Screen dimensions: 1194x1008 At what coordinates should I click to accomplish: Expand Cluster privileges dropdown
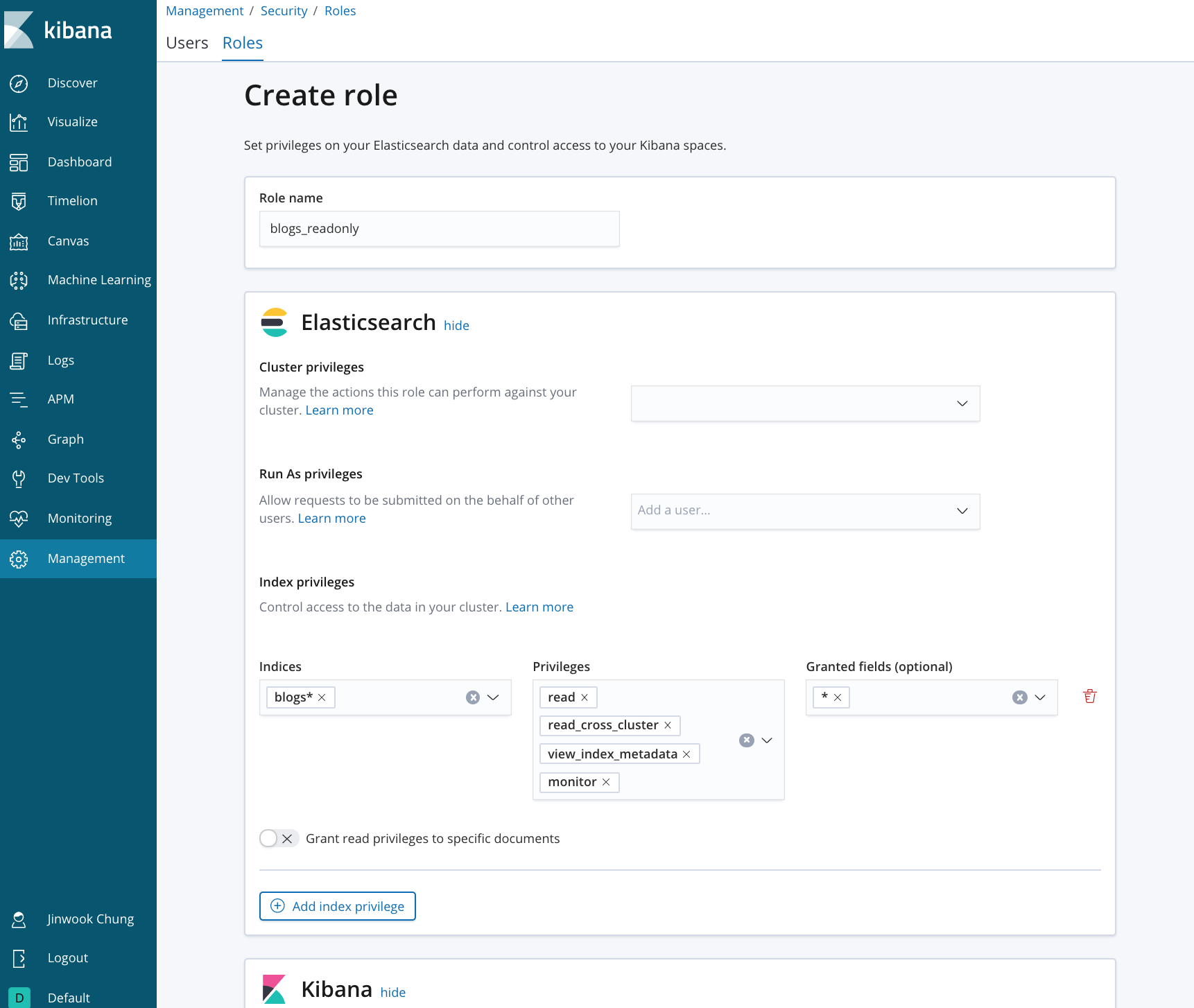click(x=962, y=403)
